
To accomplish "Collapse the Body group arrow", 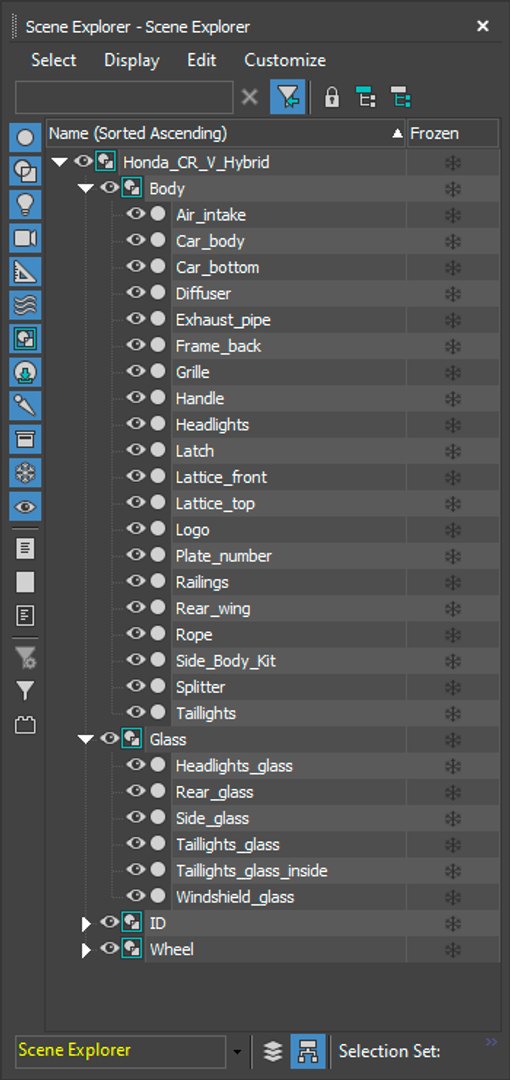I will point(85,189).
